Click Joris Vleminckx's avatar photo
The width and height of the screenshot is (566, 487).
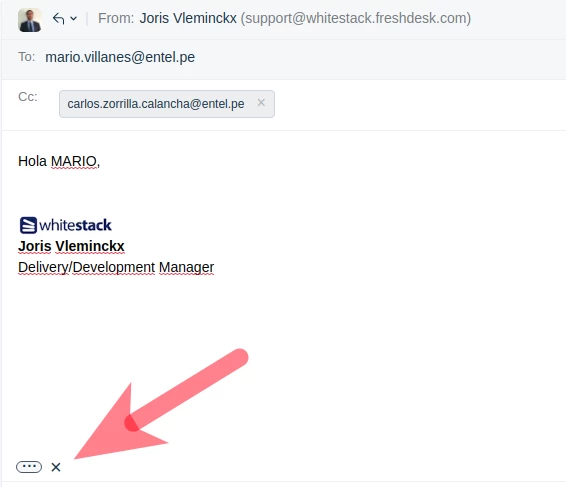click(x=30, y=20)
